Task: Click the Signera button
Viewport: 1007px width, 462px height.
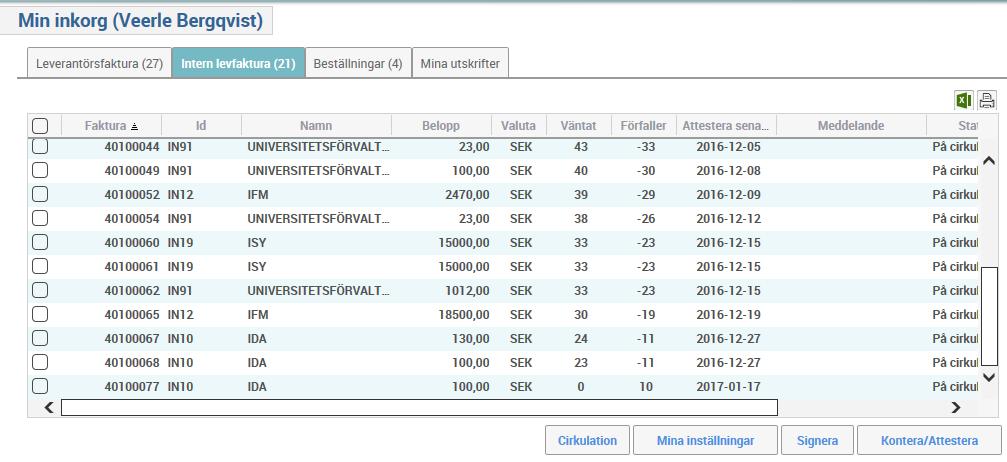Action: (817, 441)
